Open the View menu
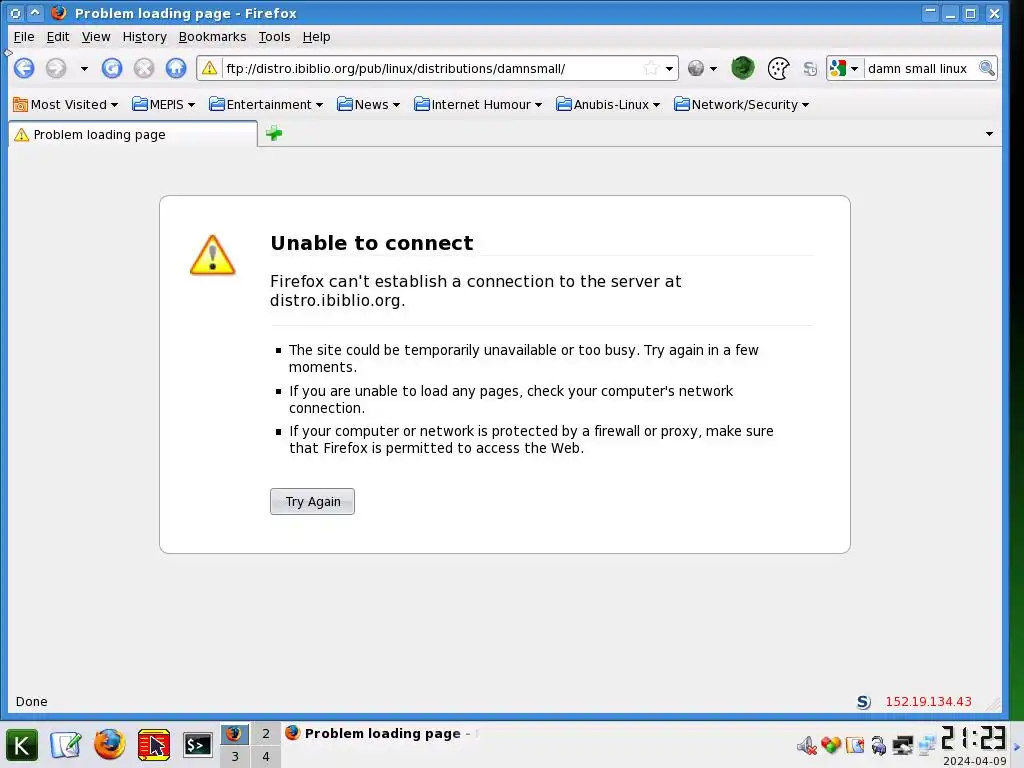Screen dimensions: 1024x768 pos(96,37)
